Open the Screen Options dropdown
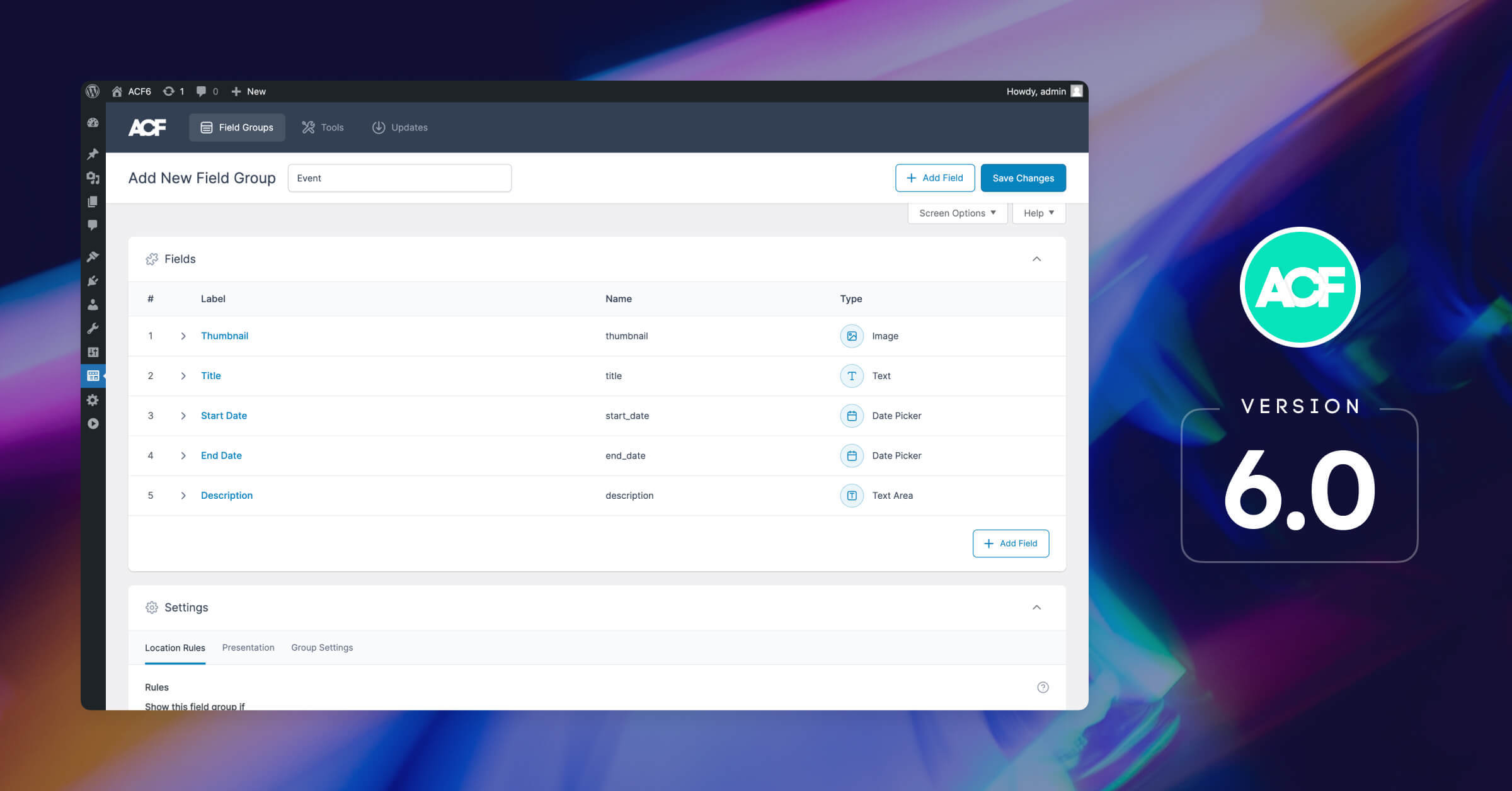Viewport: 1512px width, 791px height. tap(958, 213)
